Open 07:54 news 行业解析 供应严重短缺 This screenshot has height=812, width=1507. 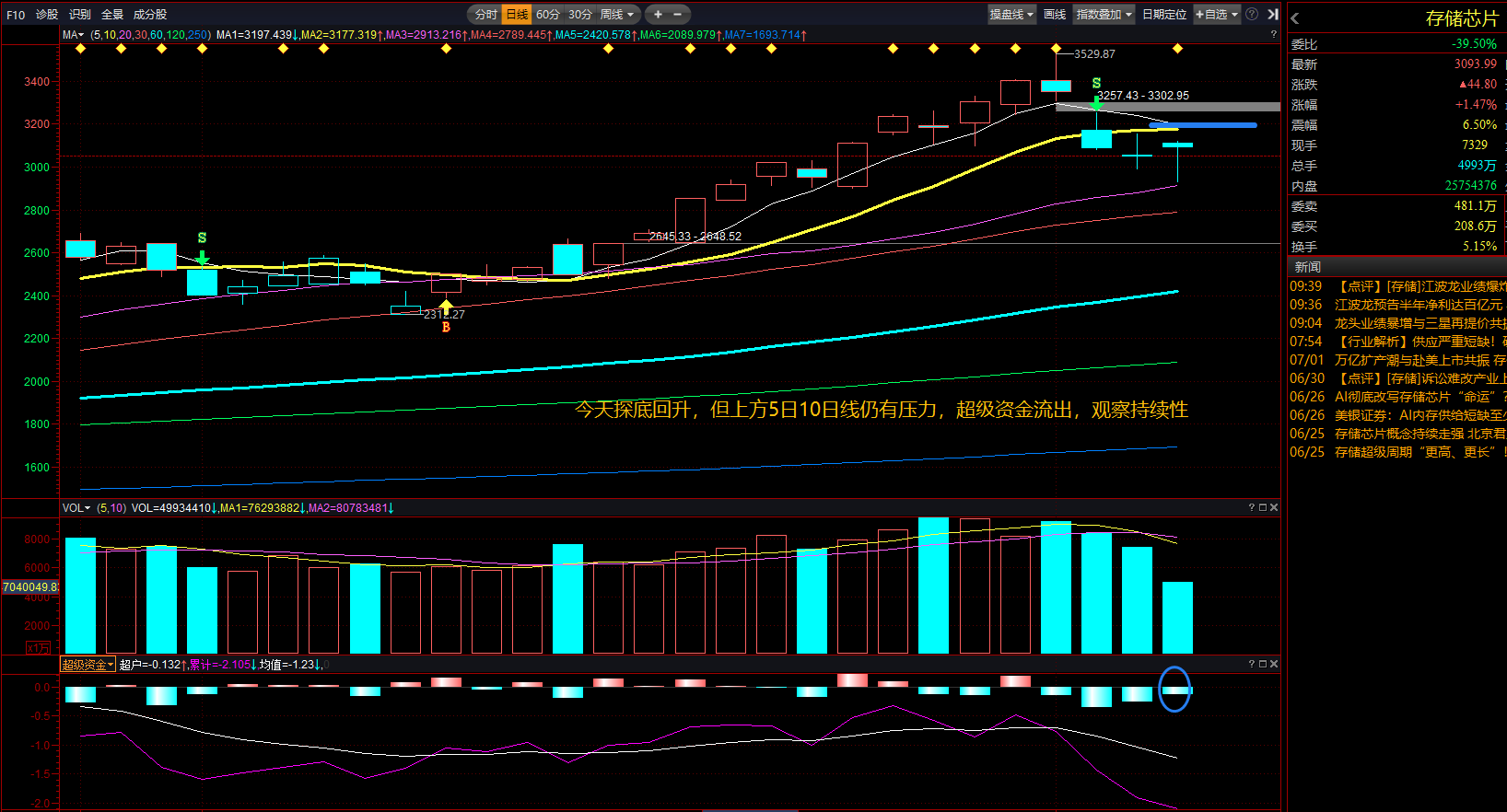[x=1397, y=342]
